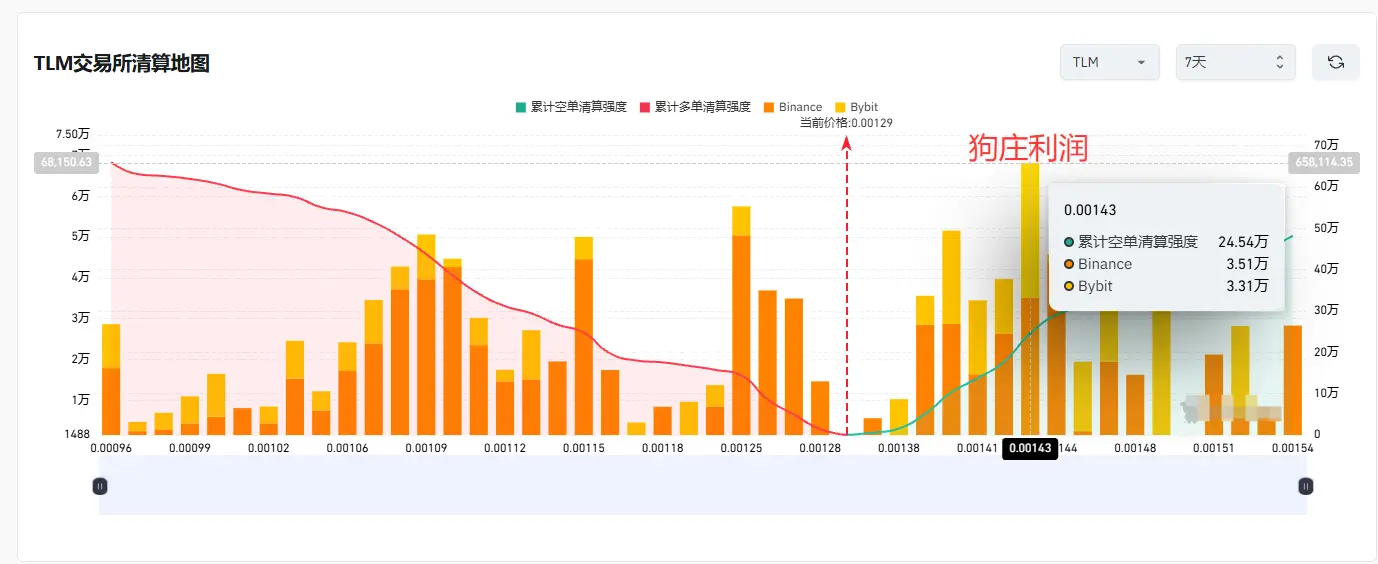Click the 当前价格:0.00129 label
The width and height of the screenshot is (1378, 564).
[x=846, y=123]
